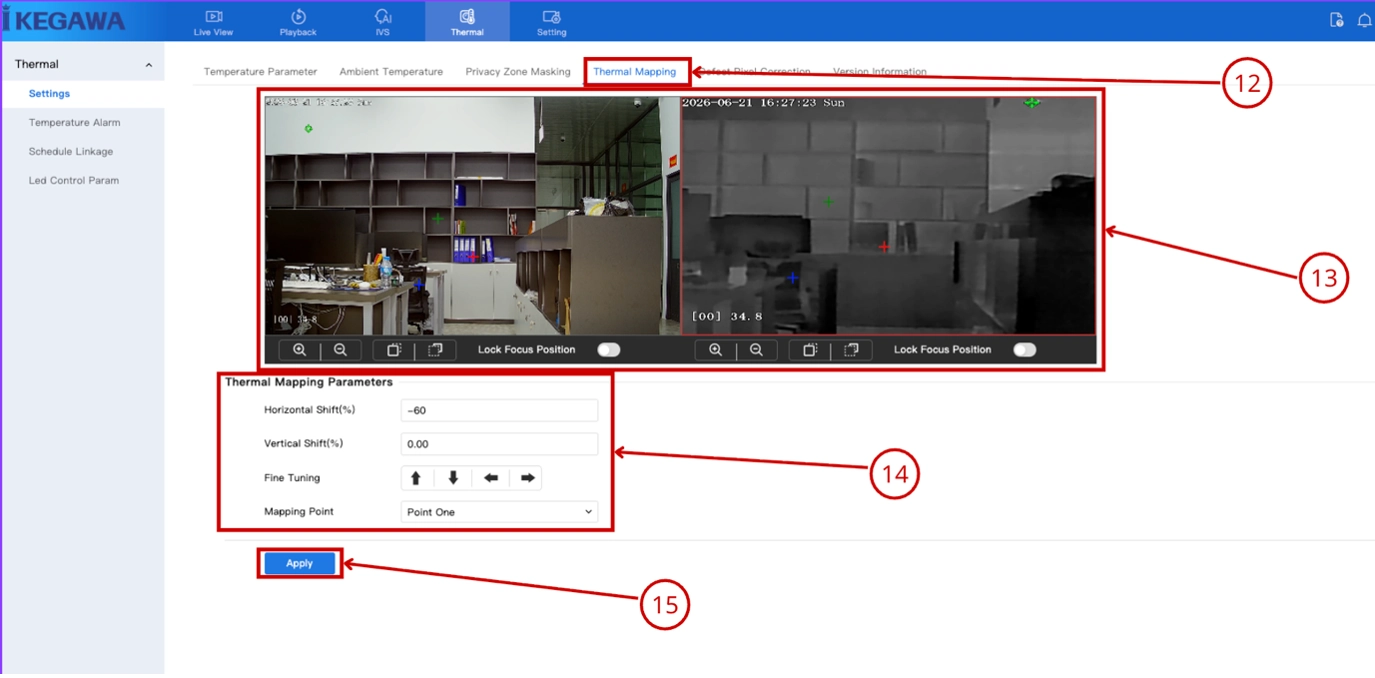Zoom in on the thermal video
Image resolution: width=1375 pixels, height=678 pixels.
[715, 350]
